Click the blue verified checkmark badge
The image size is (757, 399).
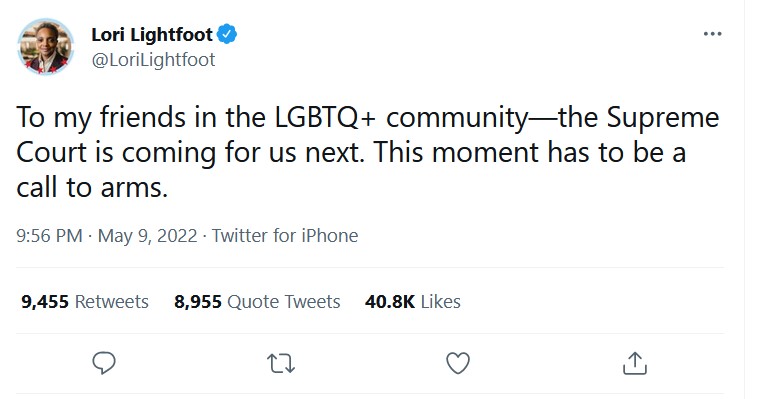[227, 34]
